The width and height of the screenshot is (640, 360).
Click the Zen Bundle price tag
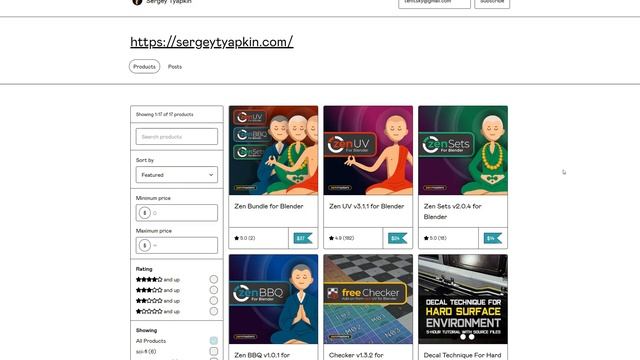click(x=303, y=238)
